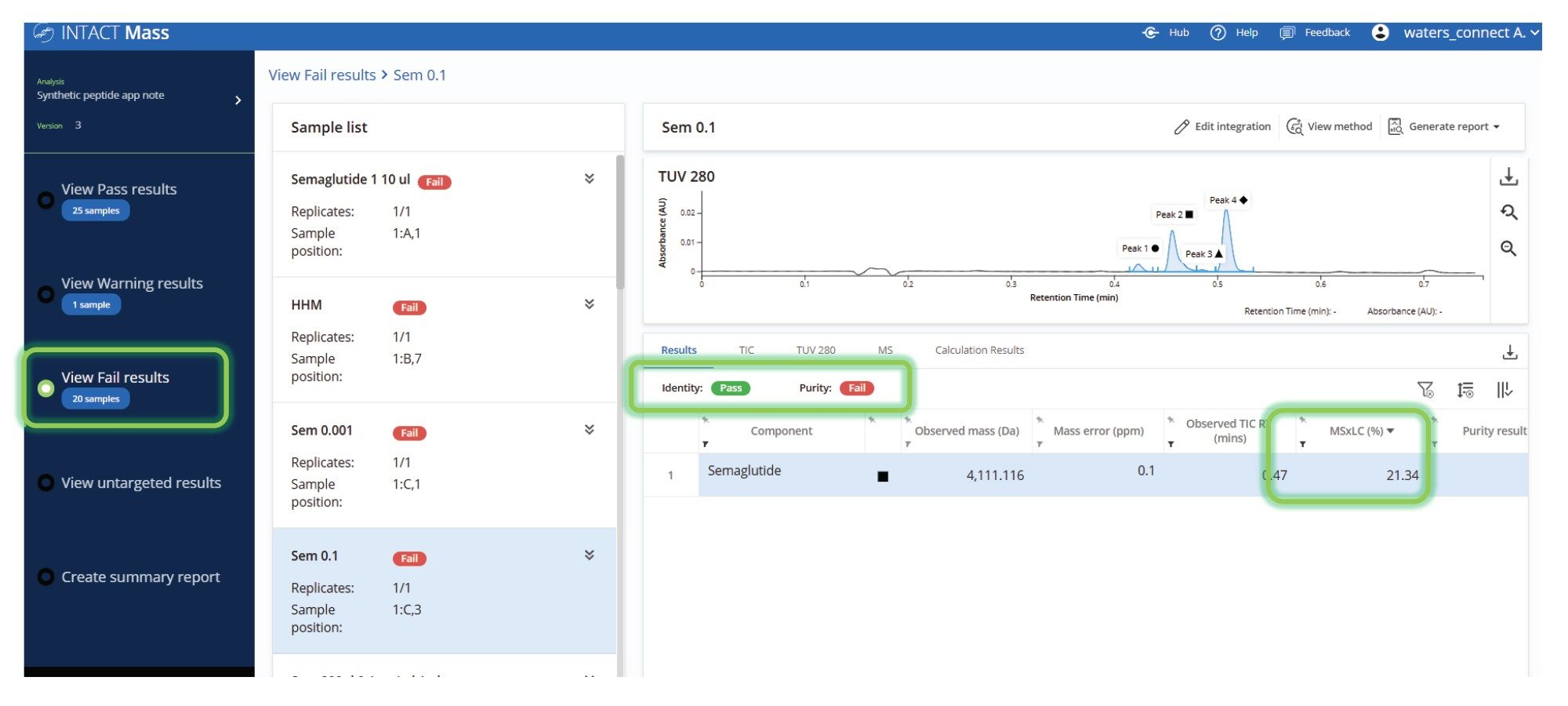Clear table filters icon
Image resolution: width=1568 pixels, height=706 pixels.
tap(1425, 390)
